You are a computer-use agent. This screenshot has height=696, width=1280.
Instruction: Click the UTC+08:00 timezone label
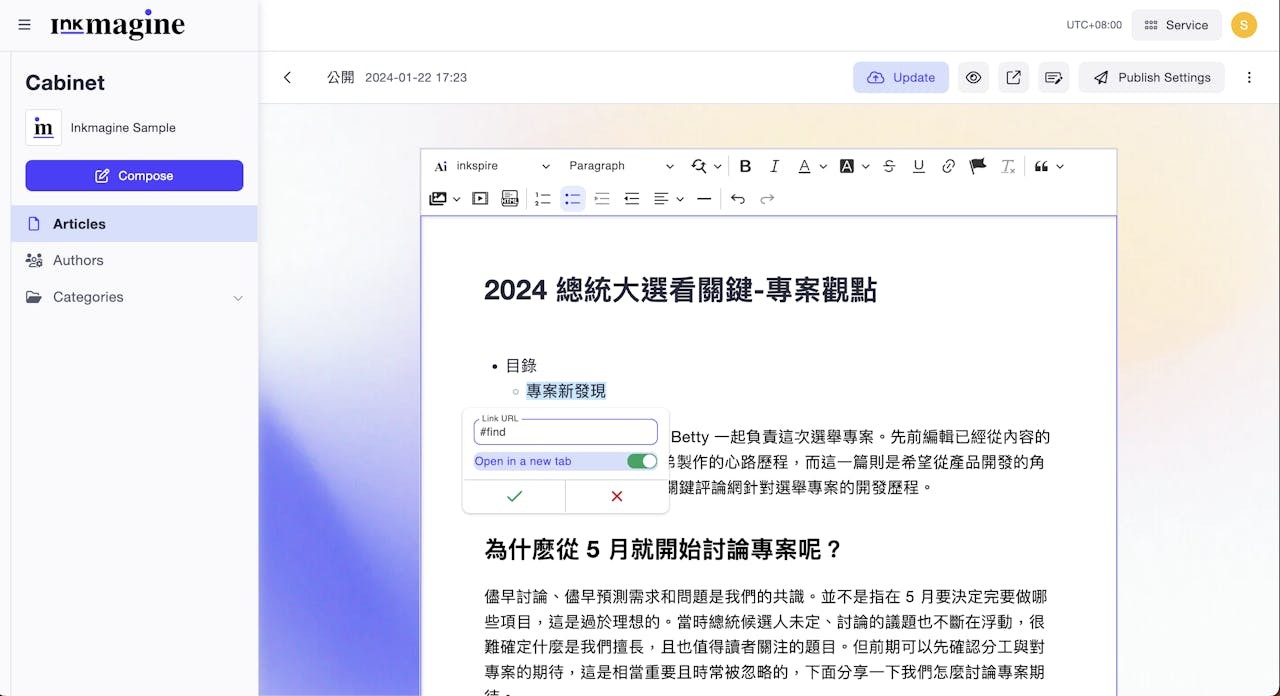click(1094, 25)
